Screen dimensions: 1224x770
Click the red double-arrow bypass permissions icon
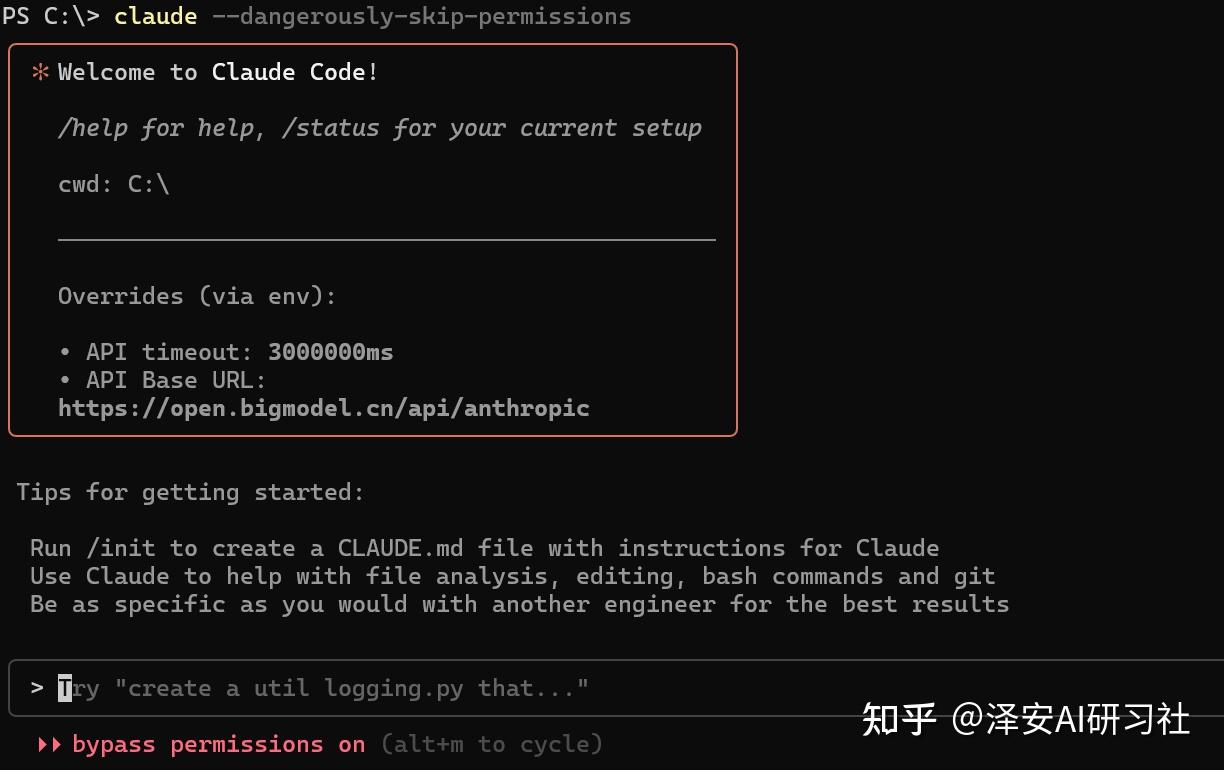click(x=49, y=744)
